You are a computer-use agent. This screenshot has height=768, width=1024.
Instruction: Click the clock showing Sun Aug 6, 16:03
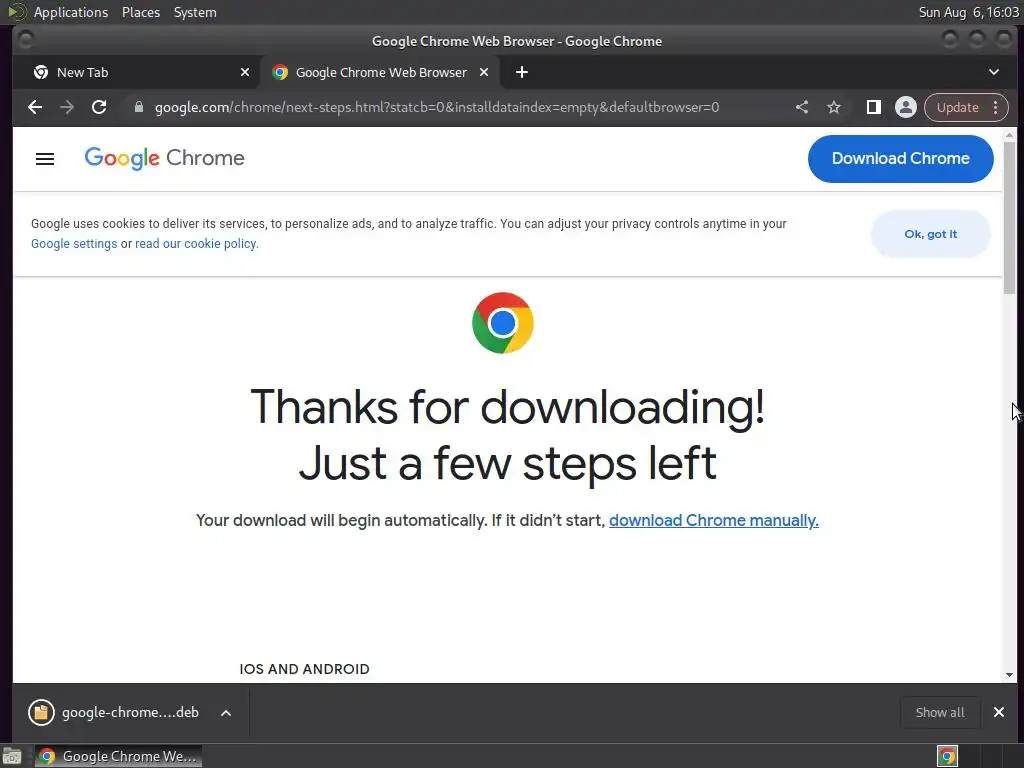(968, 12)
